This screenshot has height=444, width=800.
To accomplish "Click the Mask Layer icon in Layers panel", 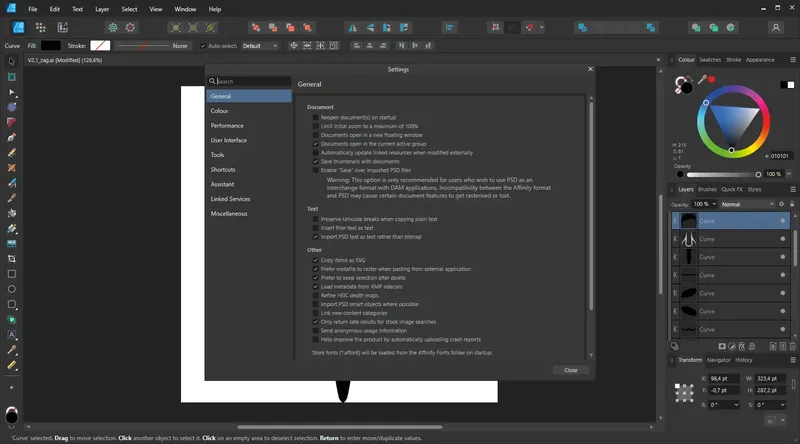I will [722, 347].
